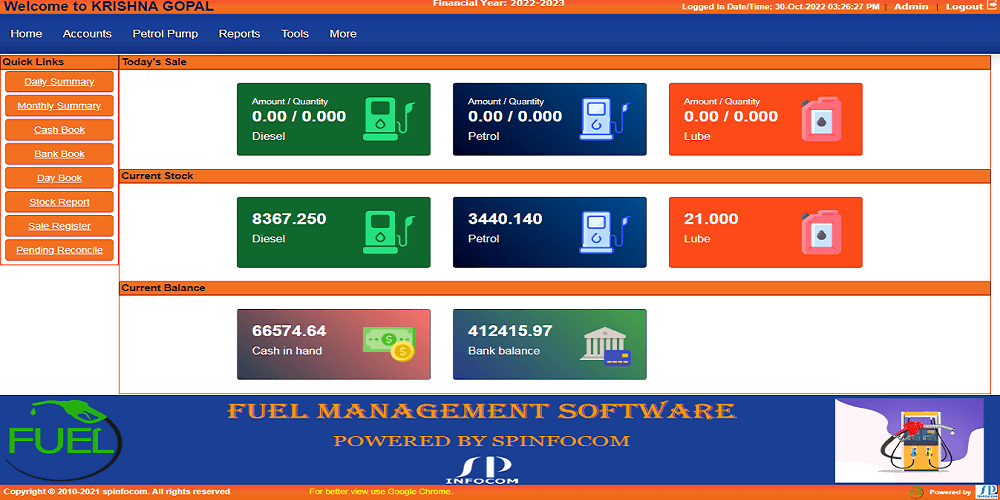Click the Fuel Management Software banner title
This screenshot has width=1000, height=500.
482,411
